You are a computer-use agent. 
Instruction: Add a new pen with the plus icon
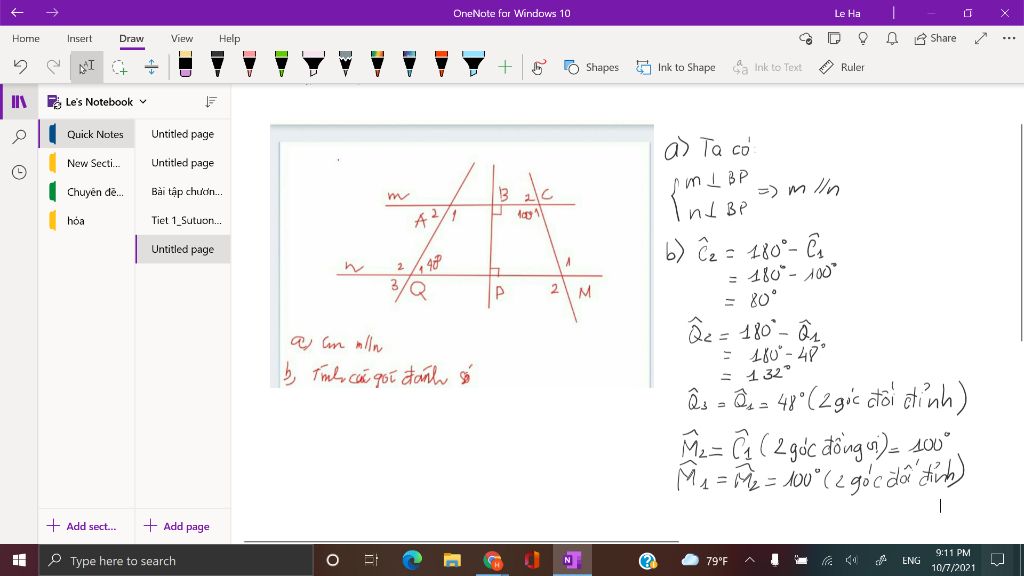505,67
